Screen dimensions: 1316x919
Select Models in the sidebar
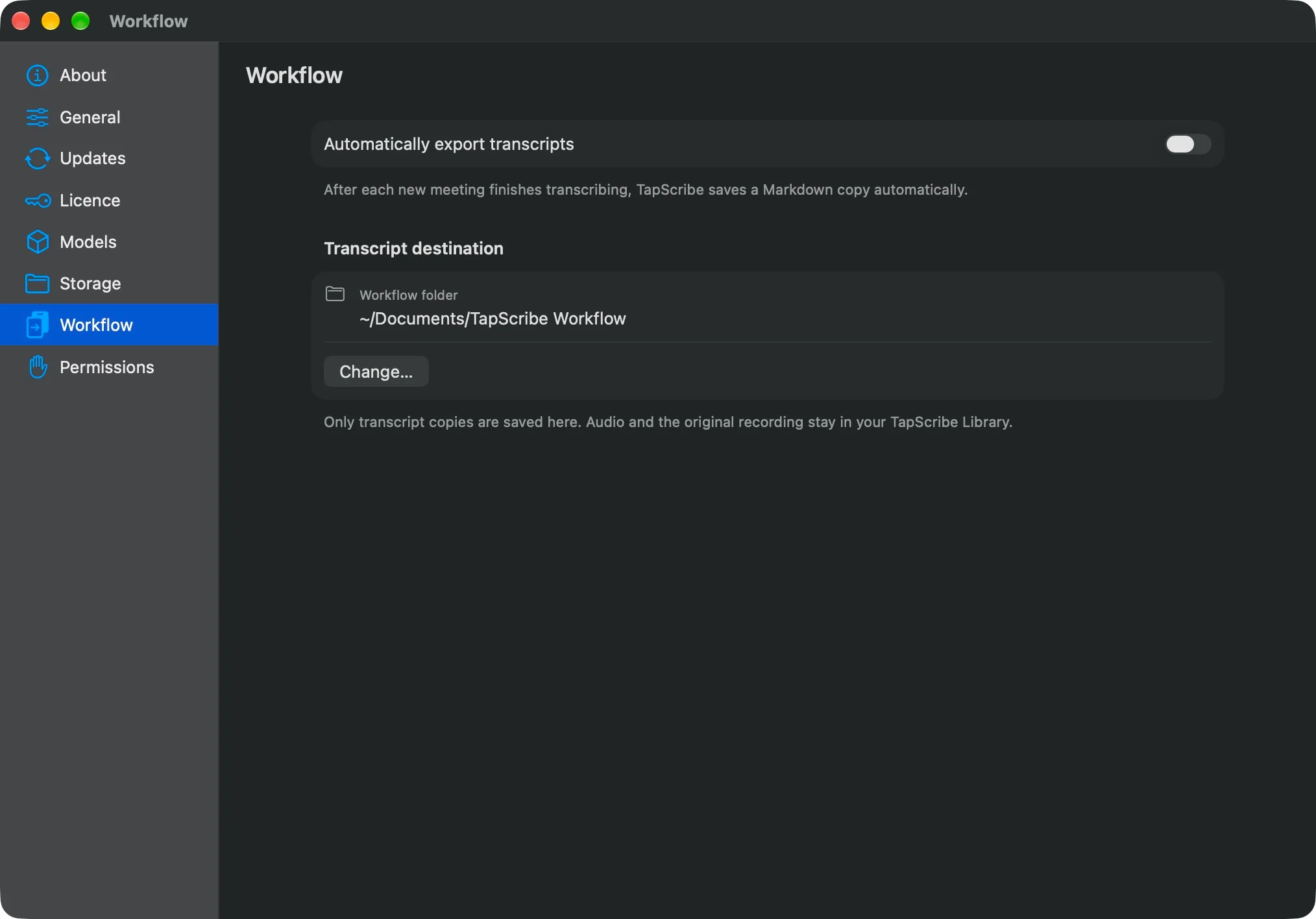click(109, 242)
